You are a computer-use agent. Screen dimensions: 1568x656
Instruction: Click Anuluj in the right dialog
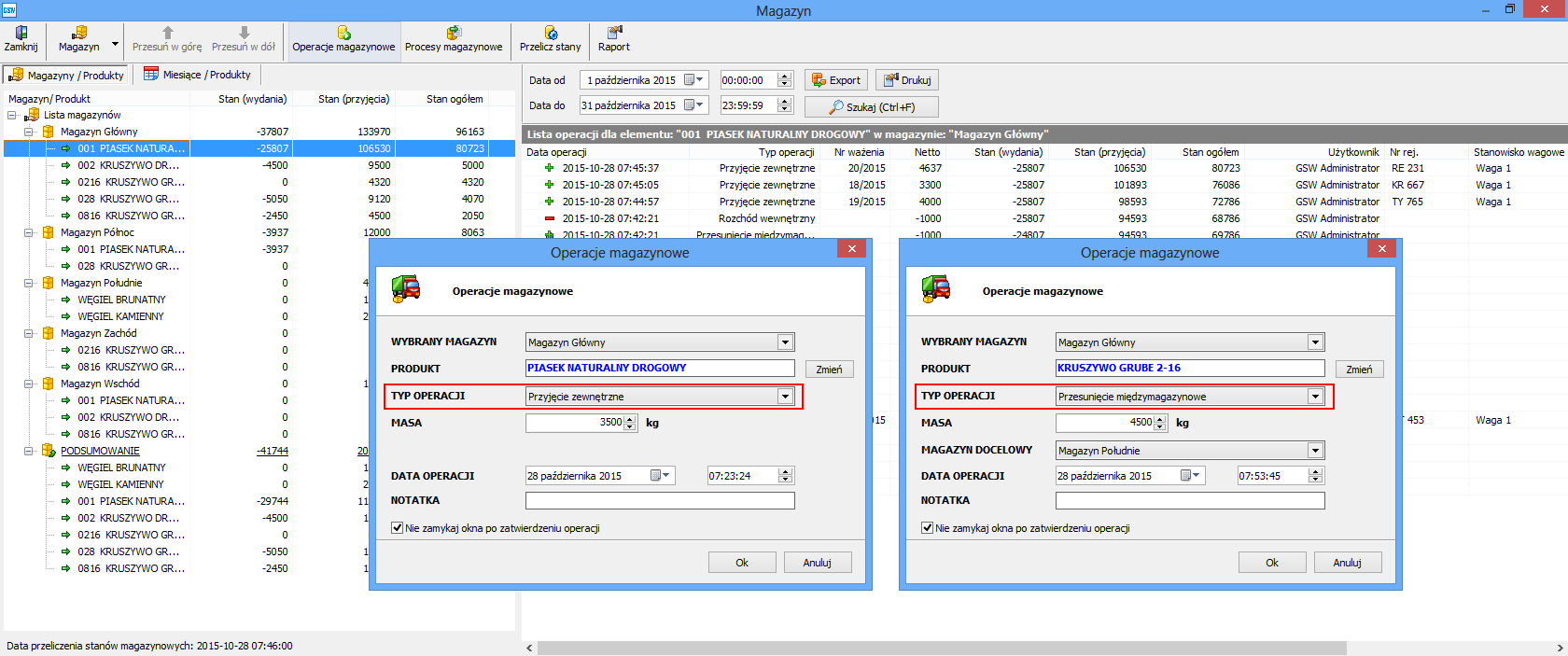pos(1347,563)
